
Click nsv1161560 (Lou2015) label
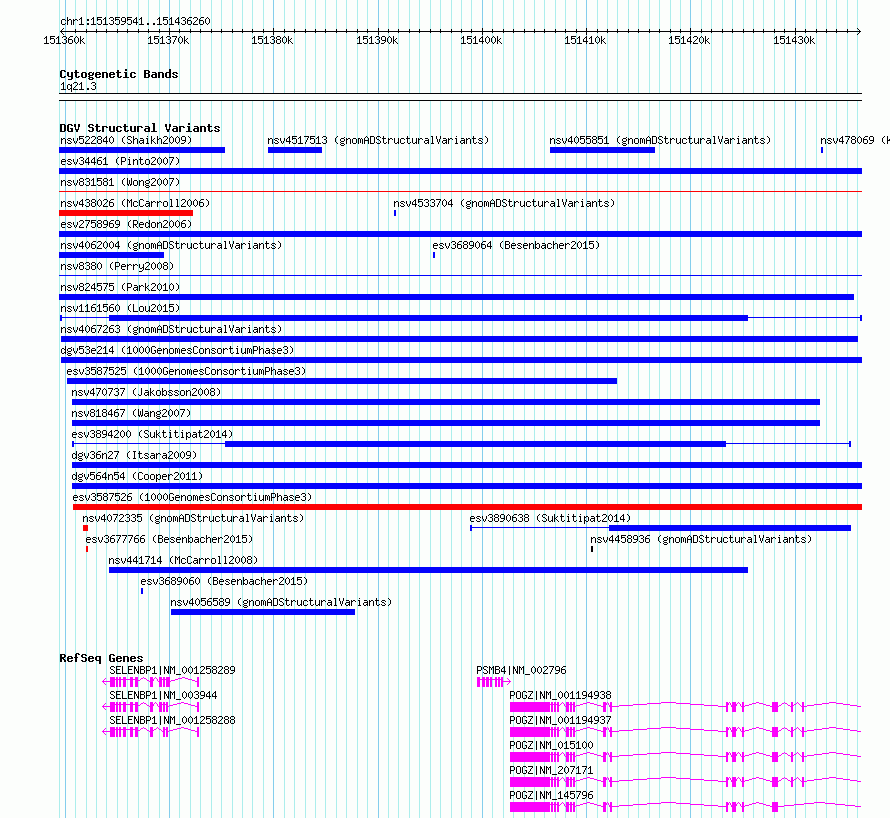[120, 308]
